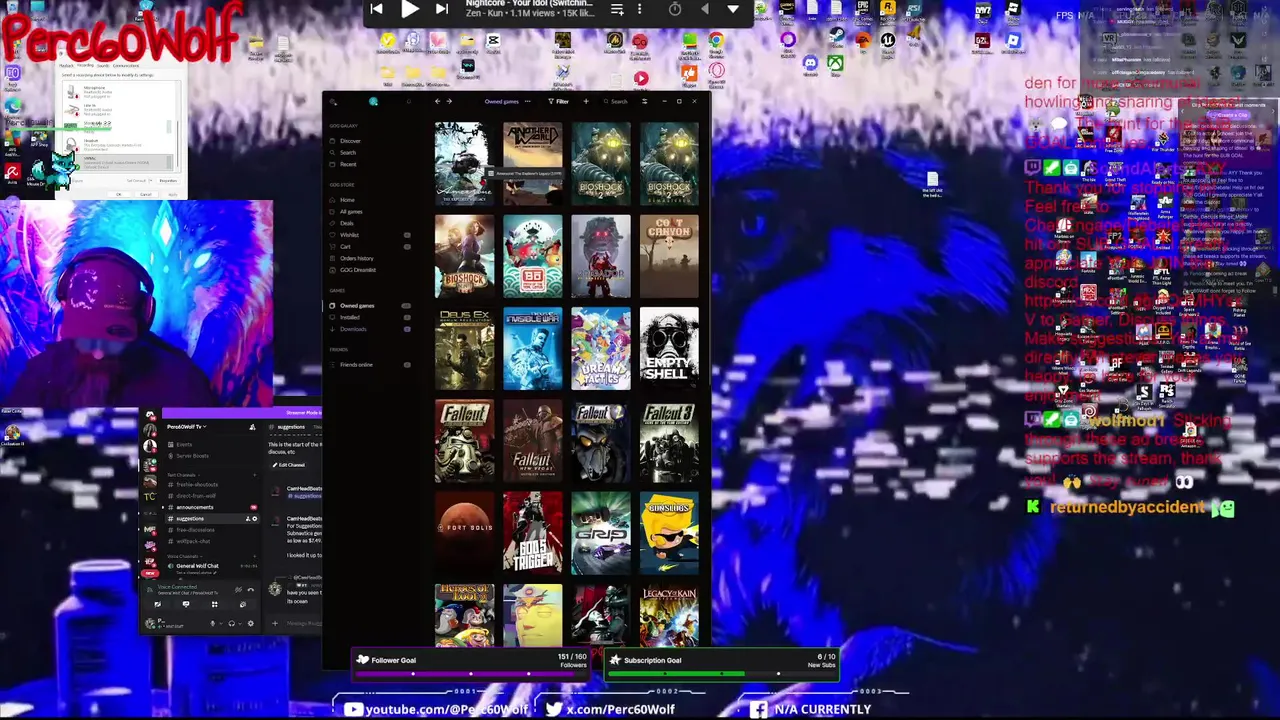Open Recent in GOG Galaxy sidebar
Viewport: 1280px width, 720px height.
click(x=341, y=164)
